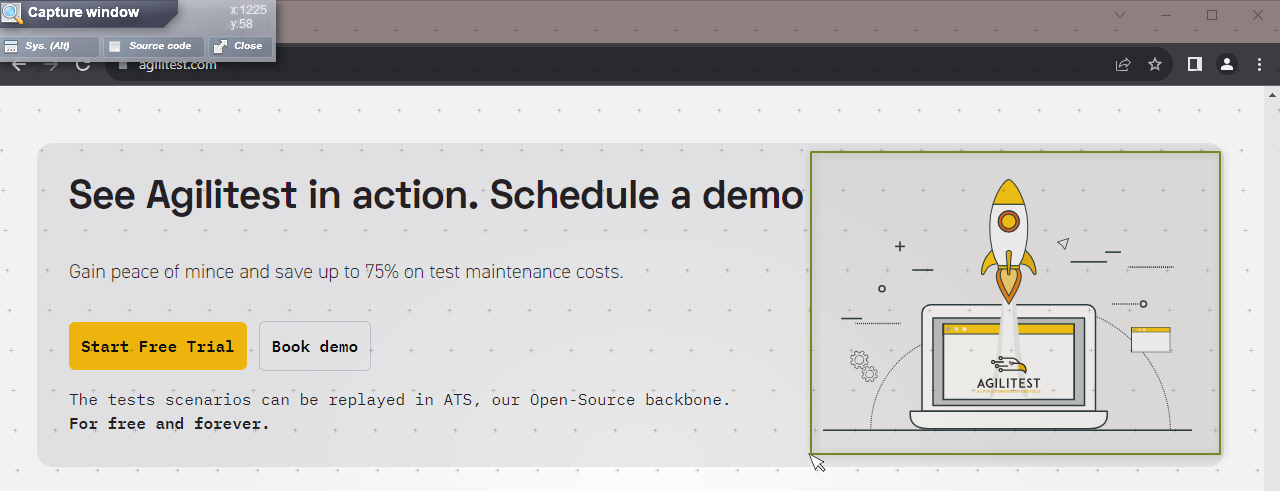
Task: Click the 'See Agilitest in action' heading
Action: click(436, 196)
